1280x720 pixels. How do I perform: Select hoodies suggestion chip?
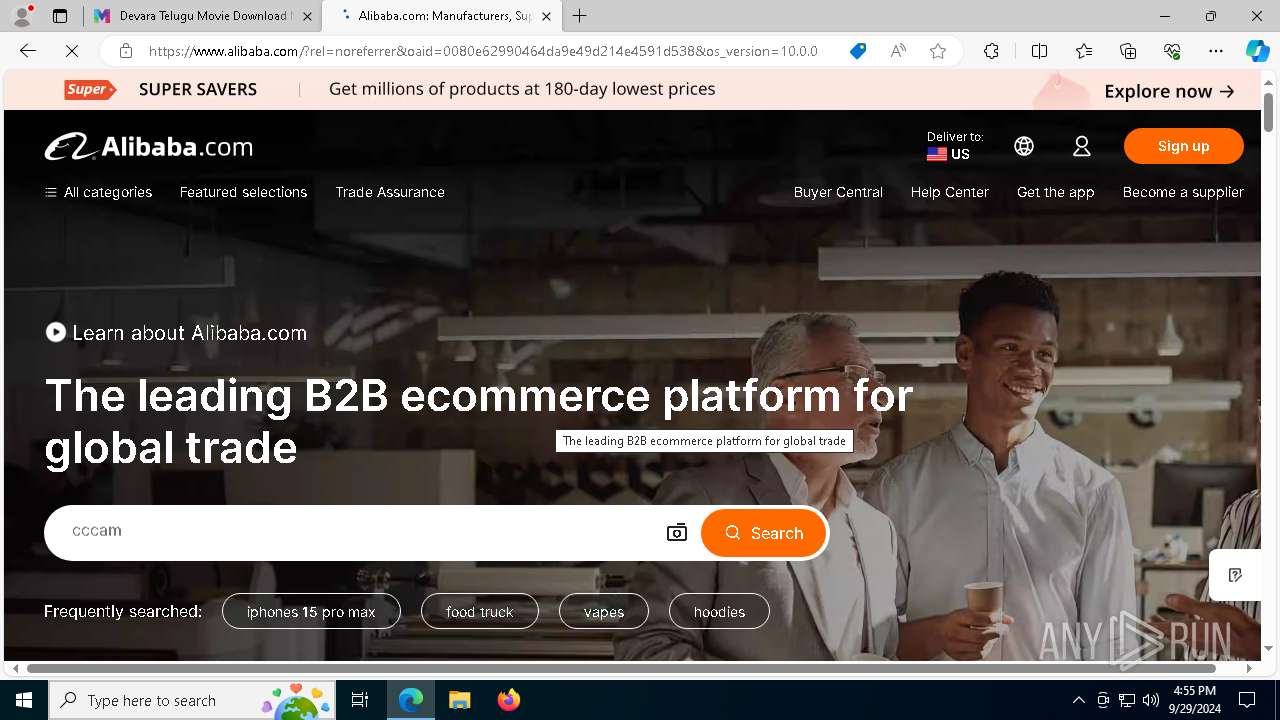(x=719, y=611)
